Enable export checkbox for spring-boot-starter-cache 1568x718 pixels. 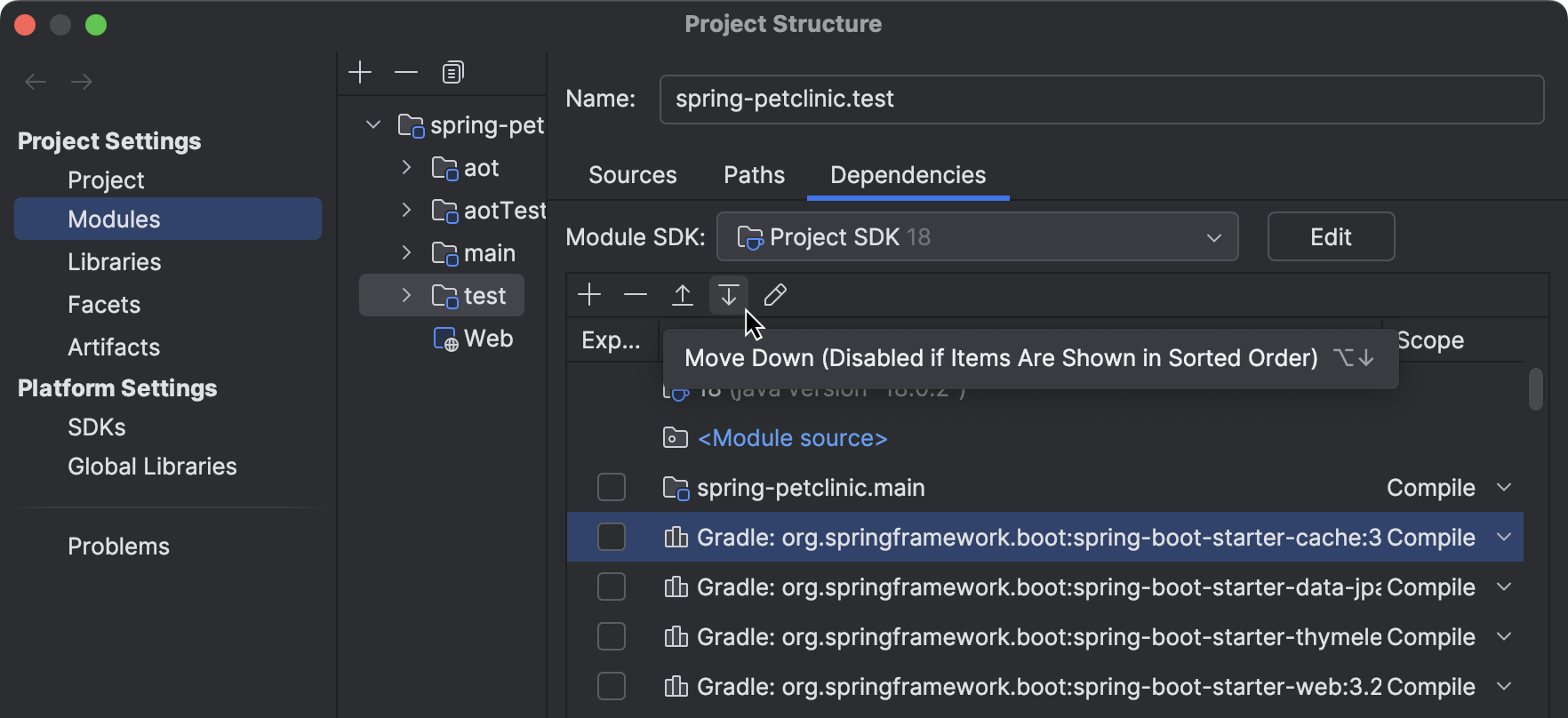pos(612,538)
